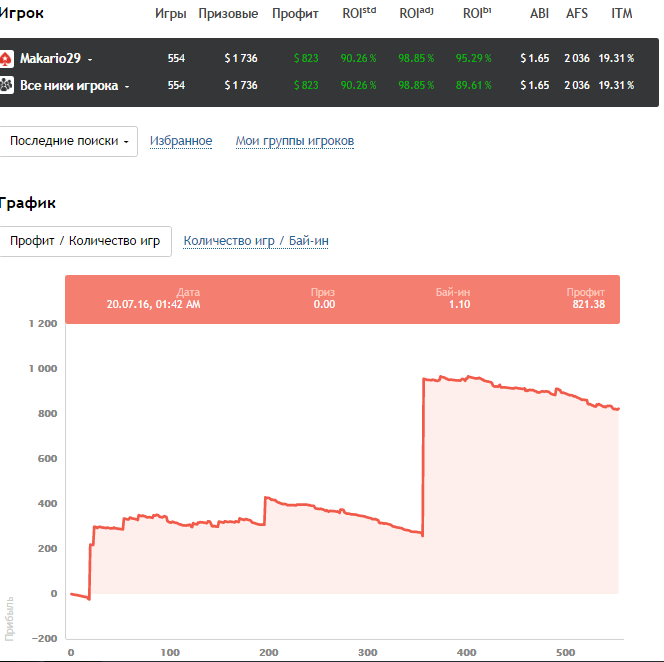Open Мои группы игроков link
Screen dimensions: 664x662
tap(294, 141)
